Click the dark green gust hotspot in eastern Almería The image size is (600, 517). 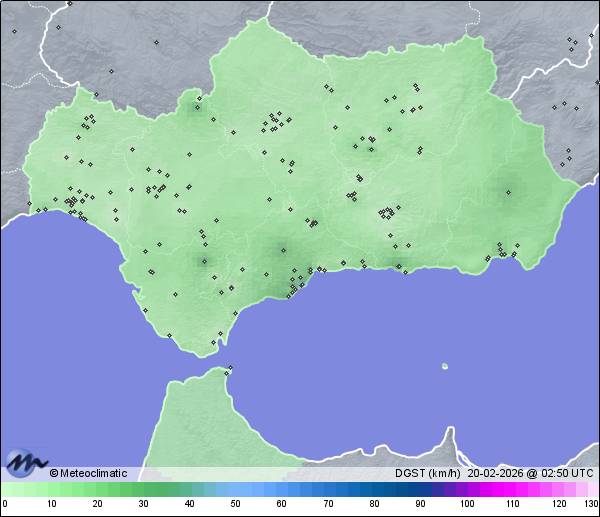(x=507, y=191)
